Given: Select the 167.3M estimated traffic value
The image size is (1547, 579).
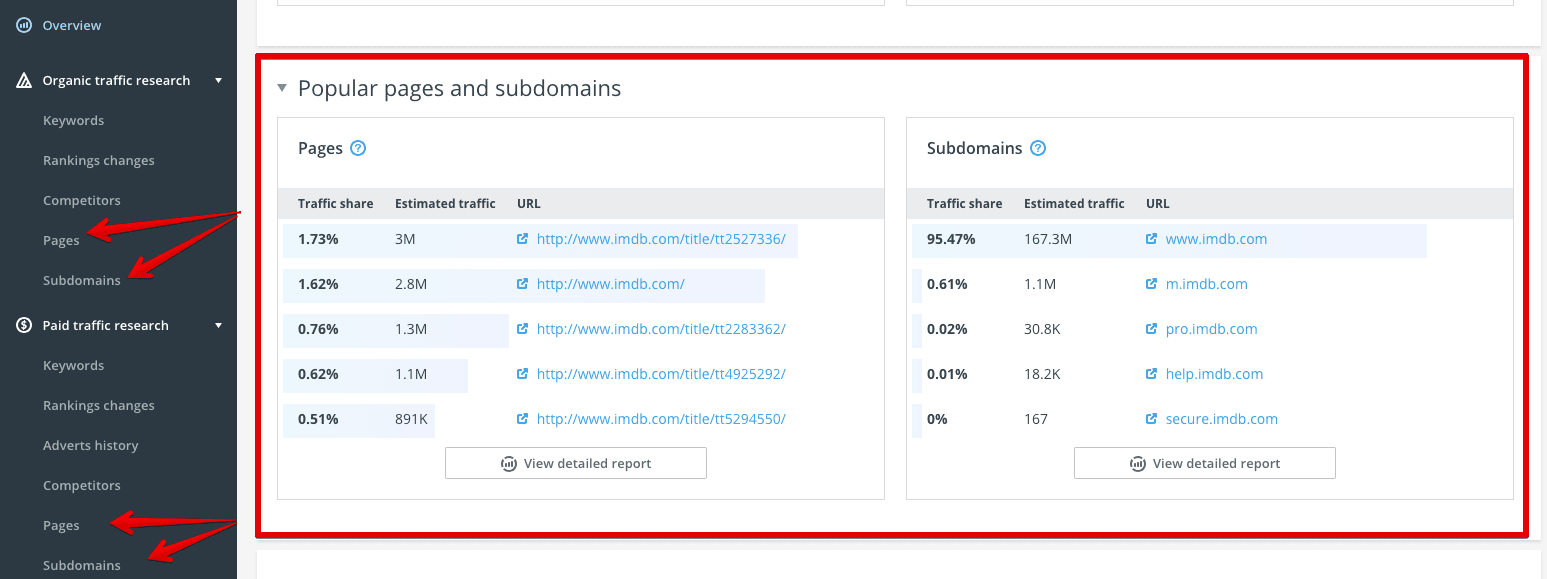Looking at the screenshot, I should pos(1048,239).
